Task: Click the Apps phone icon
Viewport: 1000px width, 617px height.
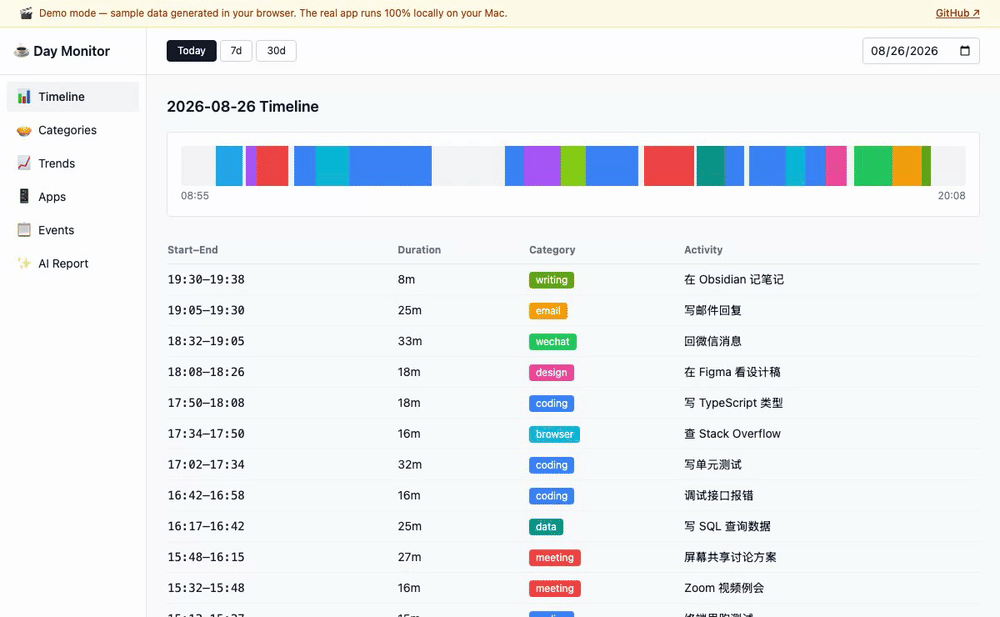Action: [x=24, y=197]
